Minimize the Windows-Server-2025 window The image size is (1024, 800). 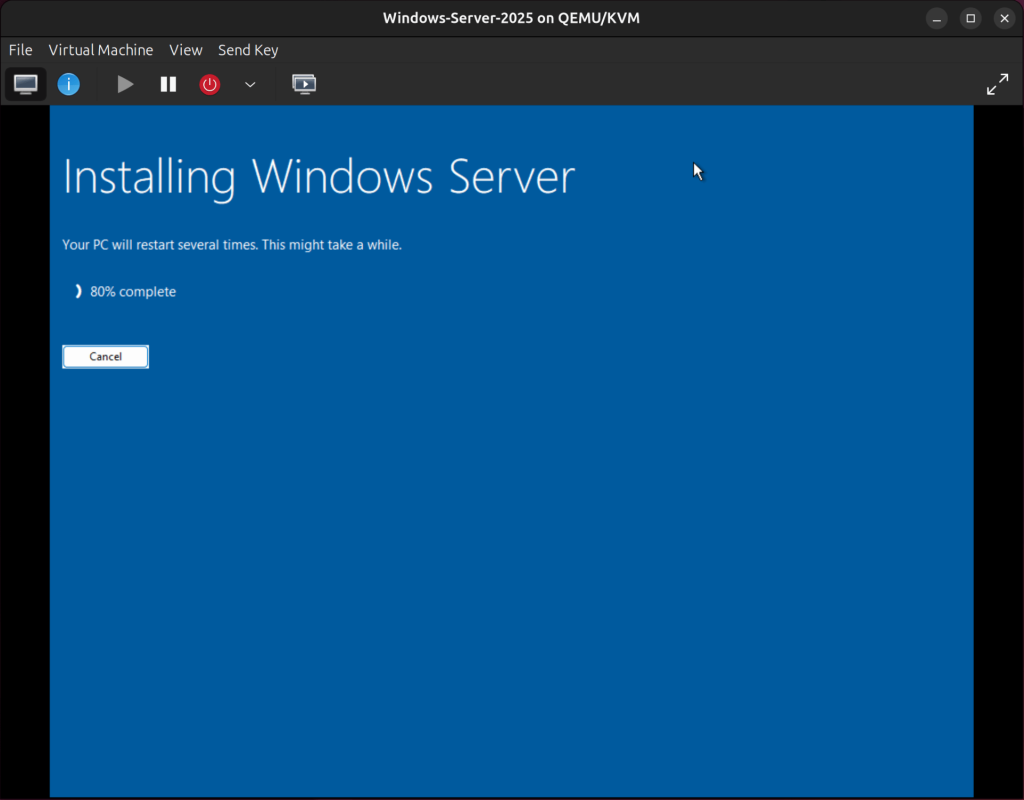click(x=936, y=18)
